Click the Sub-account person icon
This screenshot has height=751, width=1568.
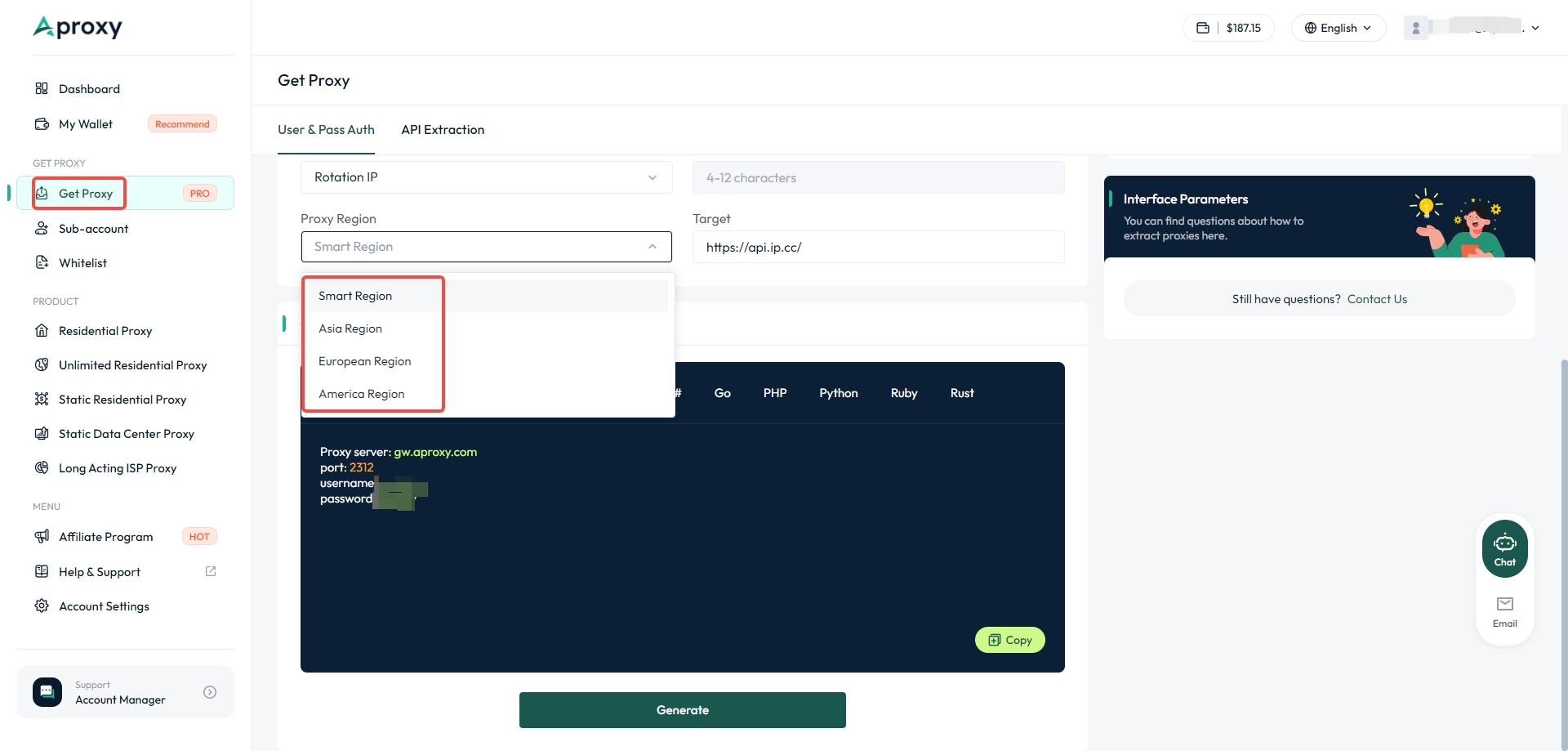point(42,229)
